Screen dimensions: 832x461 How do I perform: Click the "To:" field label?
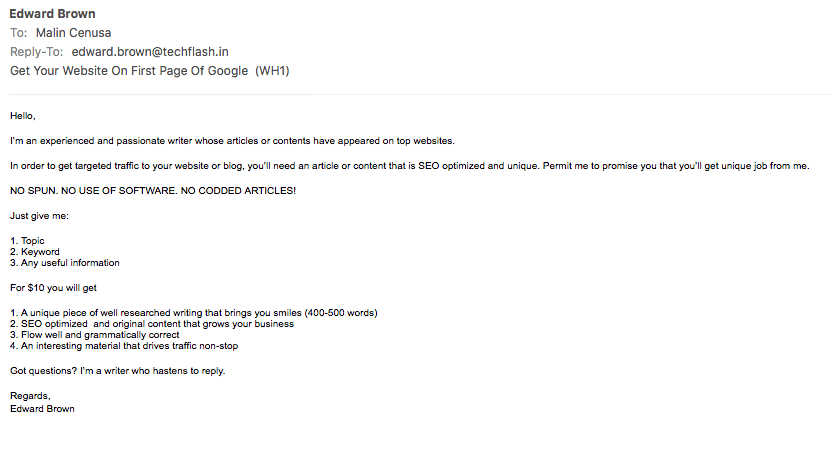[19, 33]
